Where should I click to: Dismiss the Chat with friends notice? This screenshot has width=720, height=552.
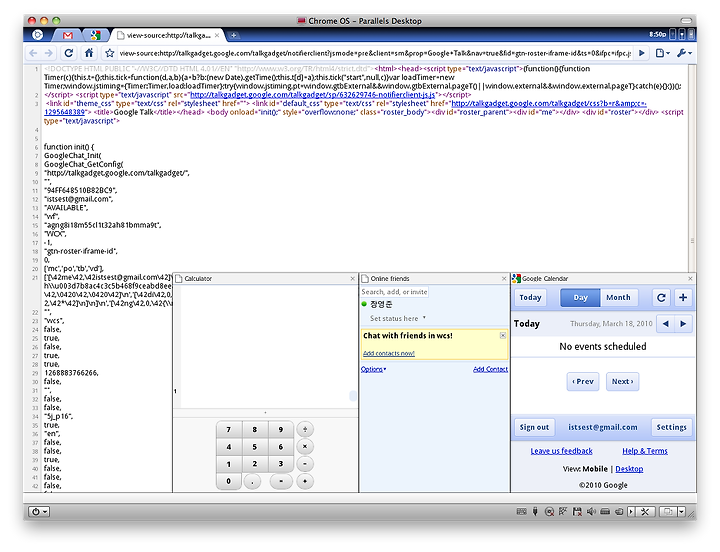pos(503,336)
